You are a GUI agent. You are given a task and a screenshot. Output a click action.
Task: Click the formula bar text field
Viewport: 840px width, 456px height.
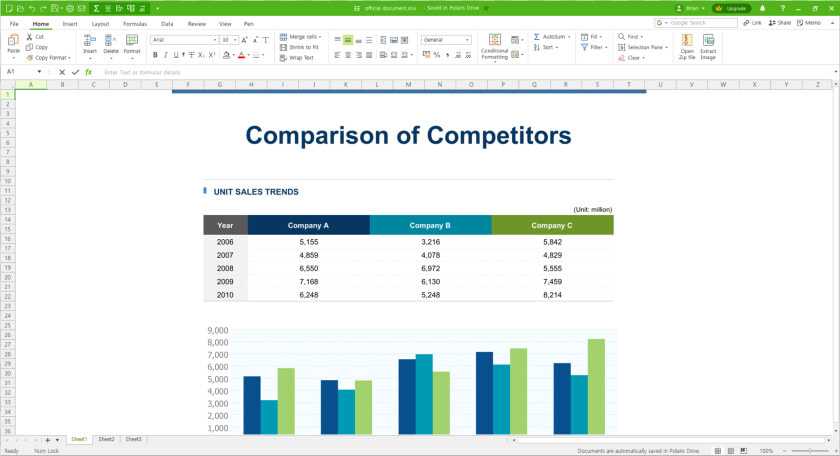[x=466, y=72]
